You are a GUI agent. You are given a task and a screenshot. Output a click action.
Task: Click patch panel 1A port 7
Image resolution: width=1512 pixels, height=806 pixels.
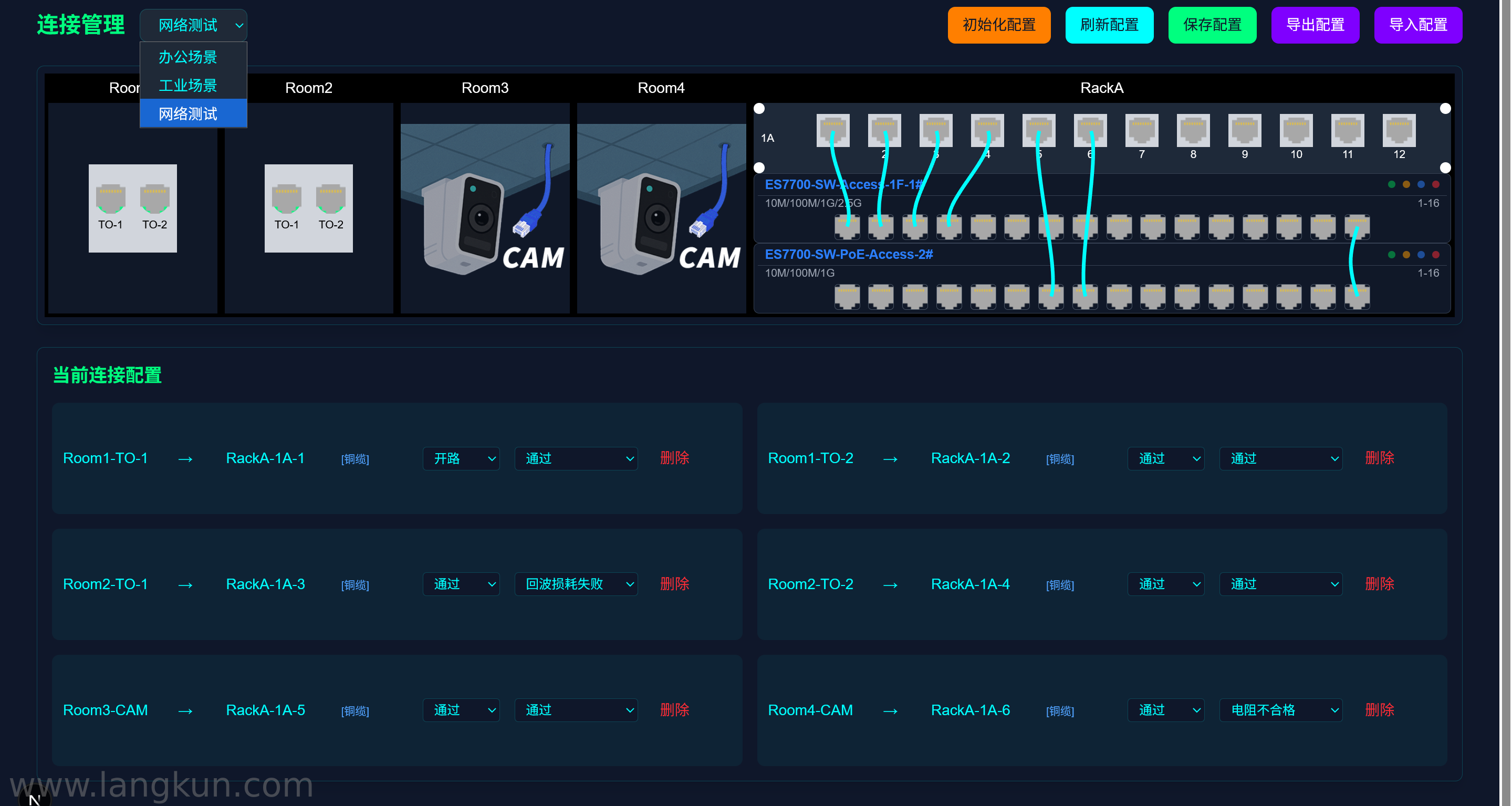pos(1141,130)
